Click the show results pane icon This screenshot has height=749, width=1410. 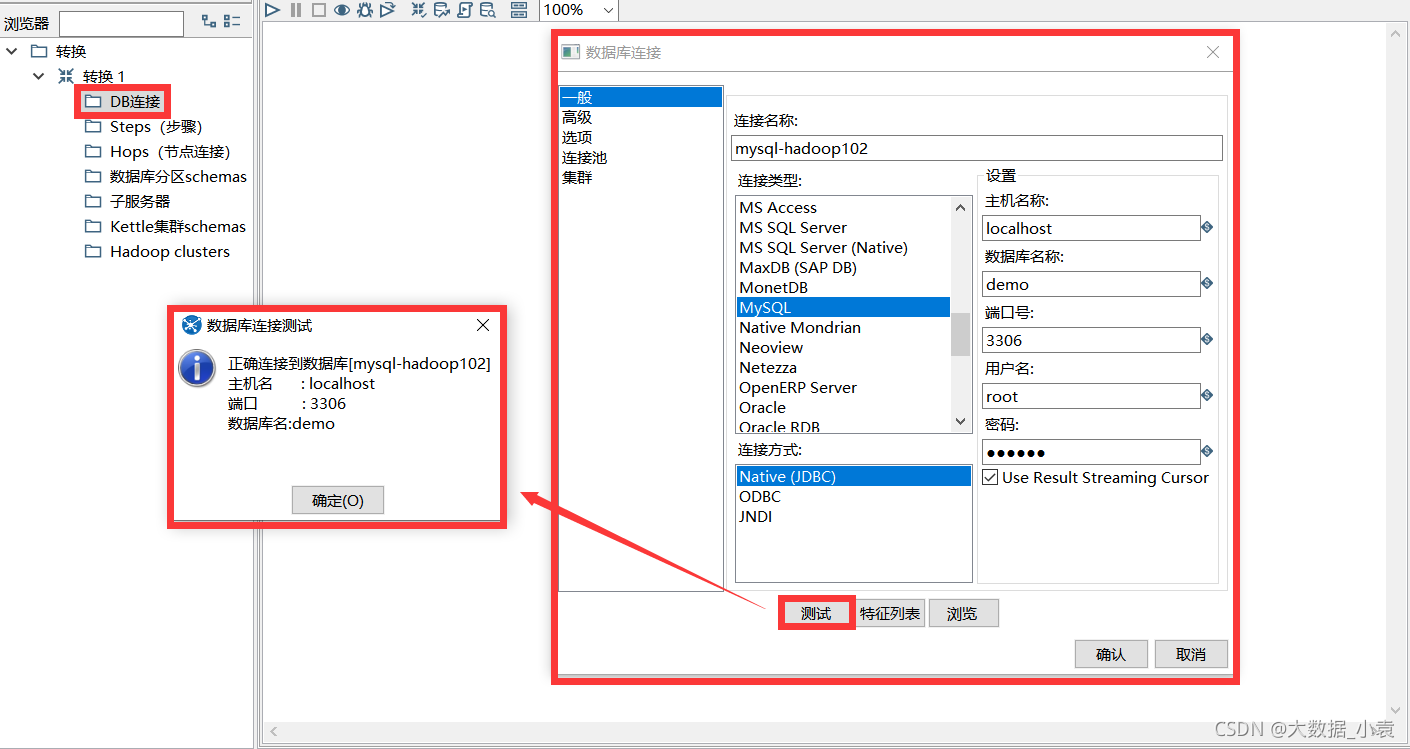[x=519, y=10]
